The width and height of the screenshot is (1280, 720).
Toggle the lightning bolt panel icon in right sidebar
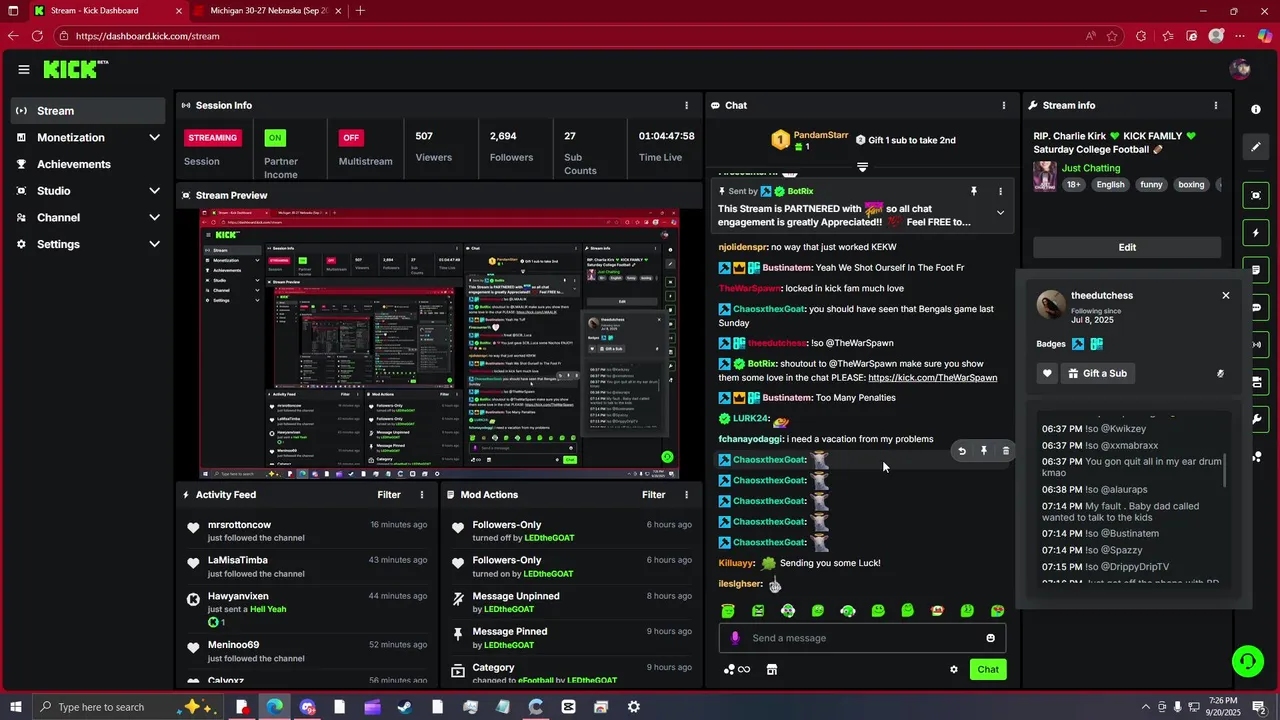pos(1256,233)
